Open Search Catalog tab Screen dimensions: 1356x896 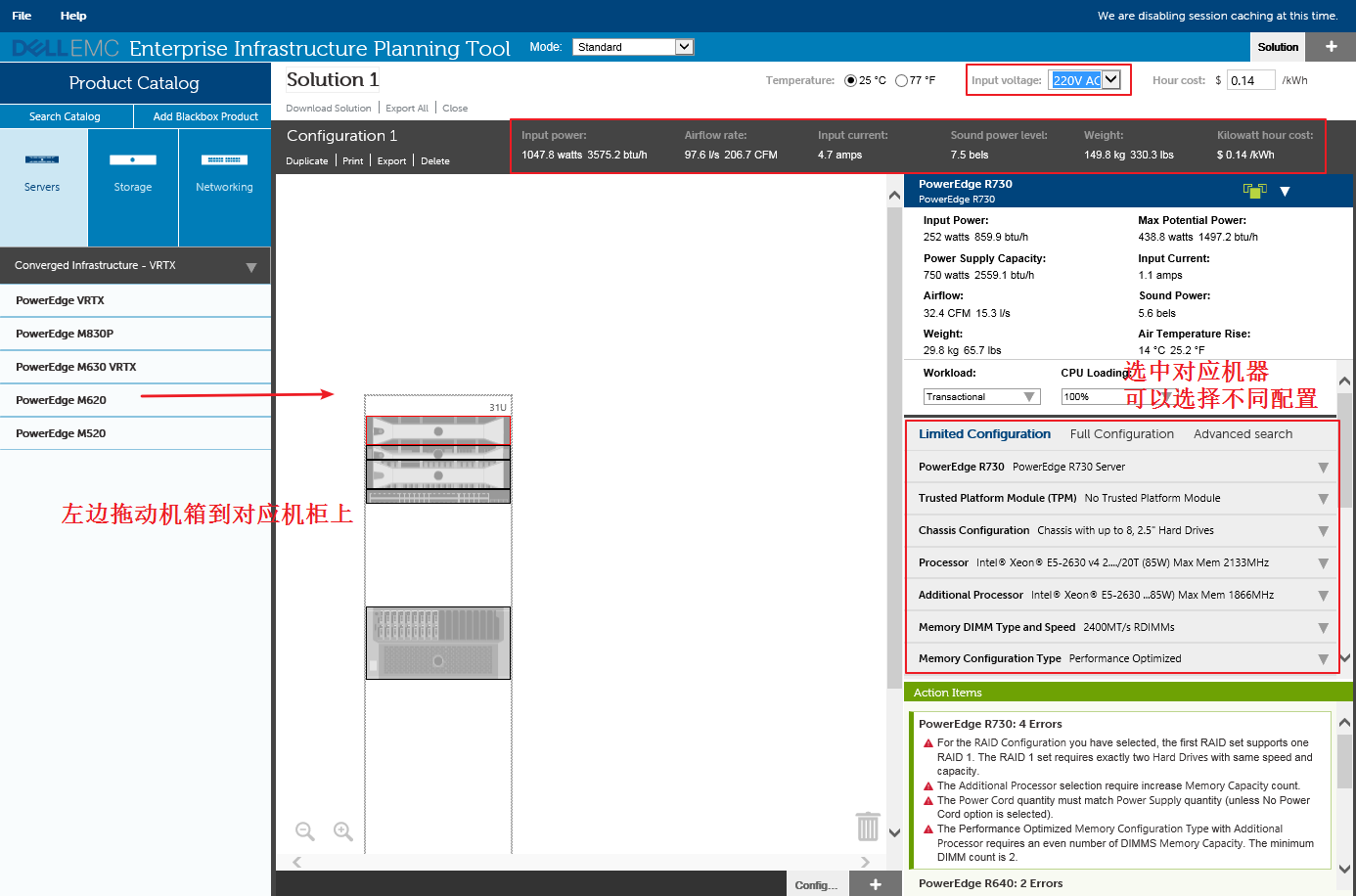[x=65, y=116]
